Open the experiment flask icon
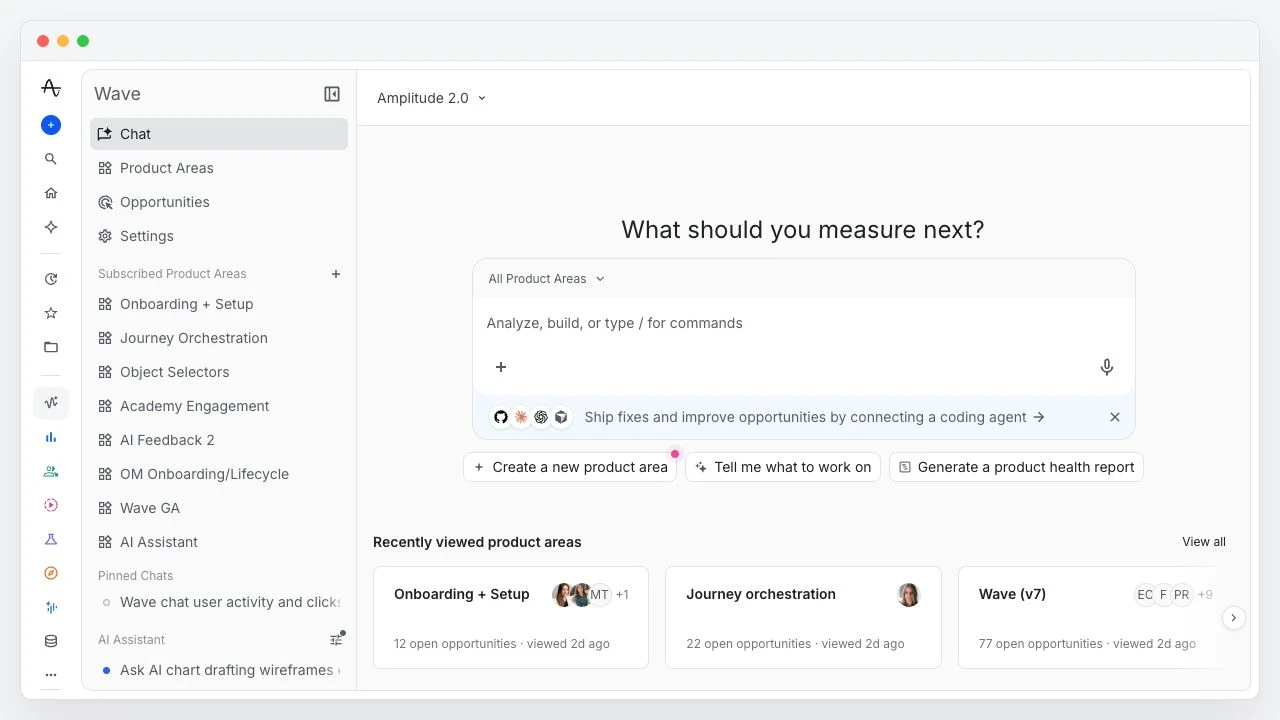 point(51,539)
